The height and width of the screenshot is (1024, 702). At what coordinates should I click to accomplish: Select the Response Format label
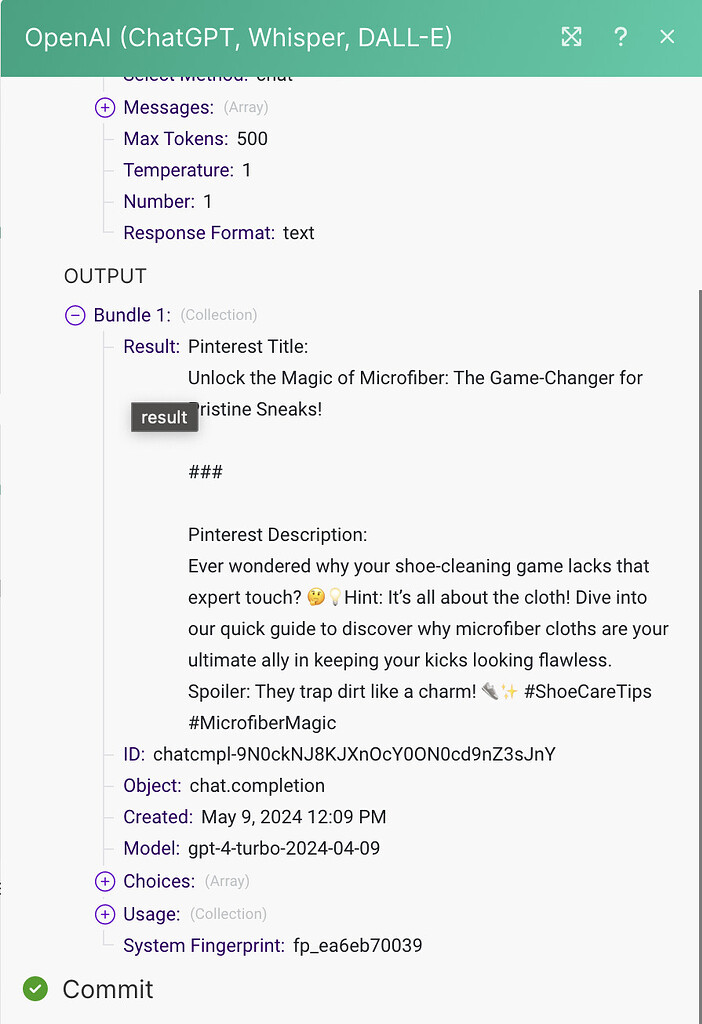click(199, 232)
